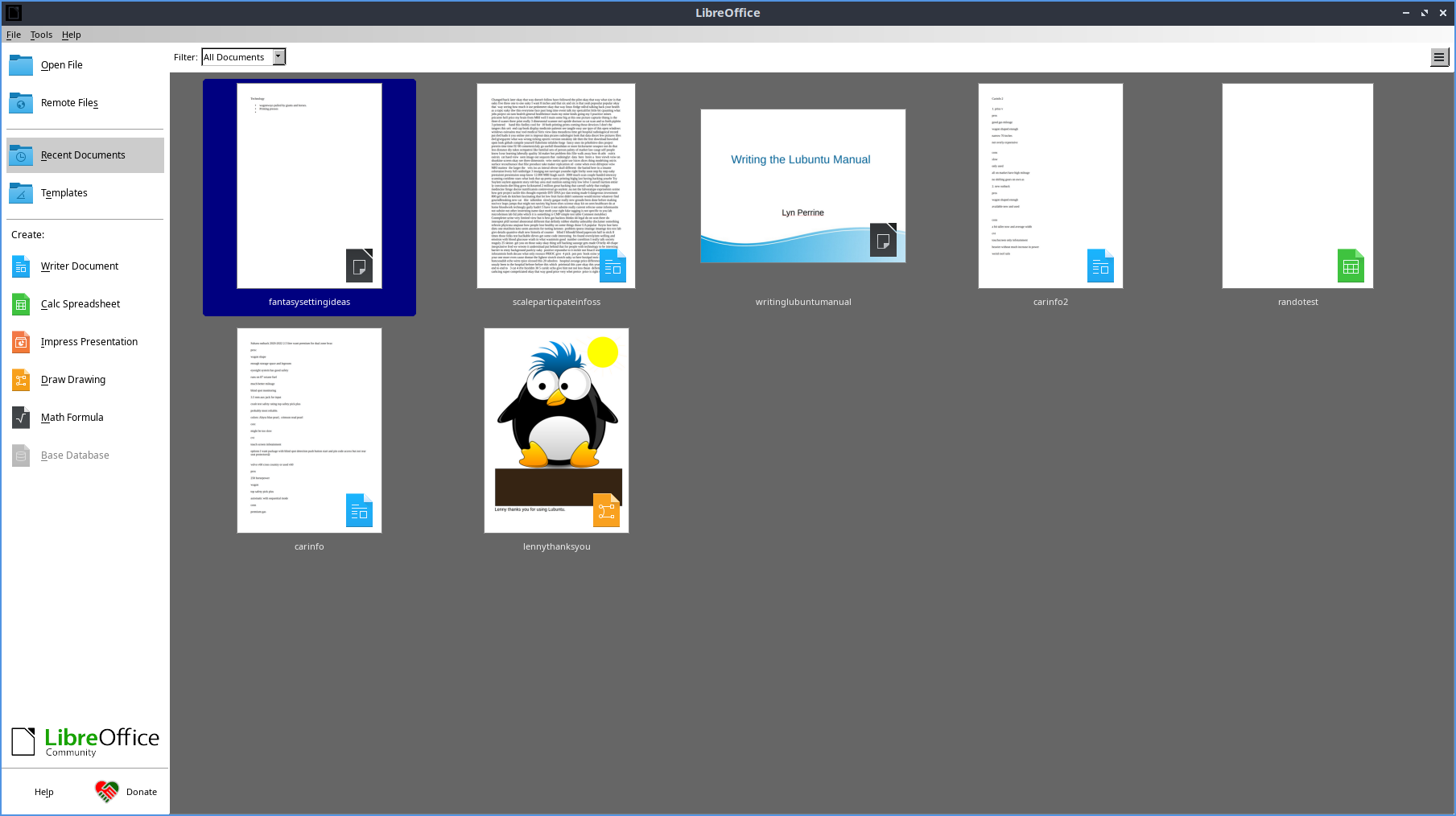
Task: Select Recent Documents in the sidebar
Action: [x=85, y=155]
